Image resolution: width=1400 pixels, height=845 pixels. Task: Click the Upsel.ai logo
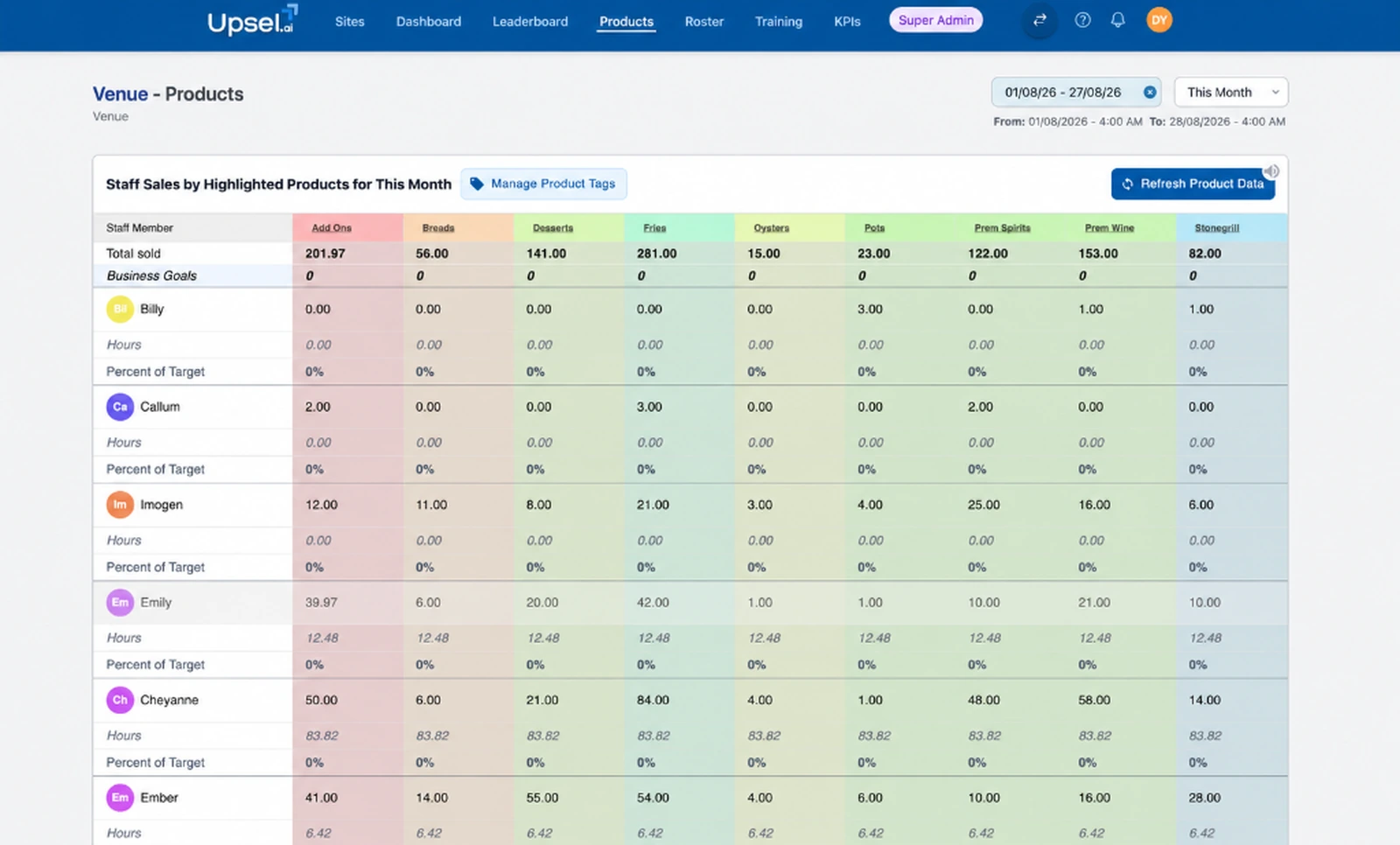tap(252, 20)
